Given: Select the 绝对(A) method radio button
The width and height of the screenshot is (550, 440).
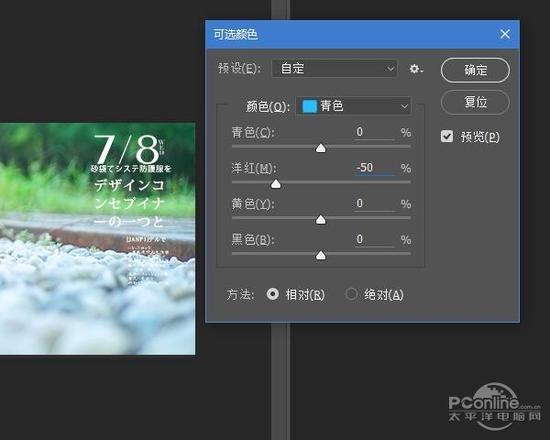Looking at the screenshot, I should tap(351, 294).
